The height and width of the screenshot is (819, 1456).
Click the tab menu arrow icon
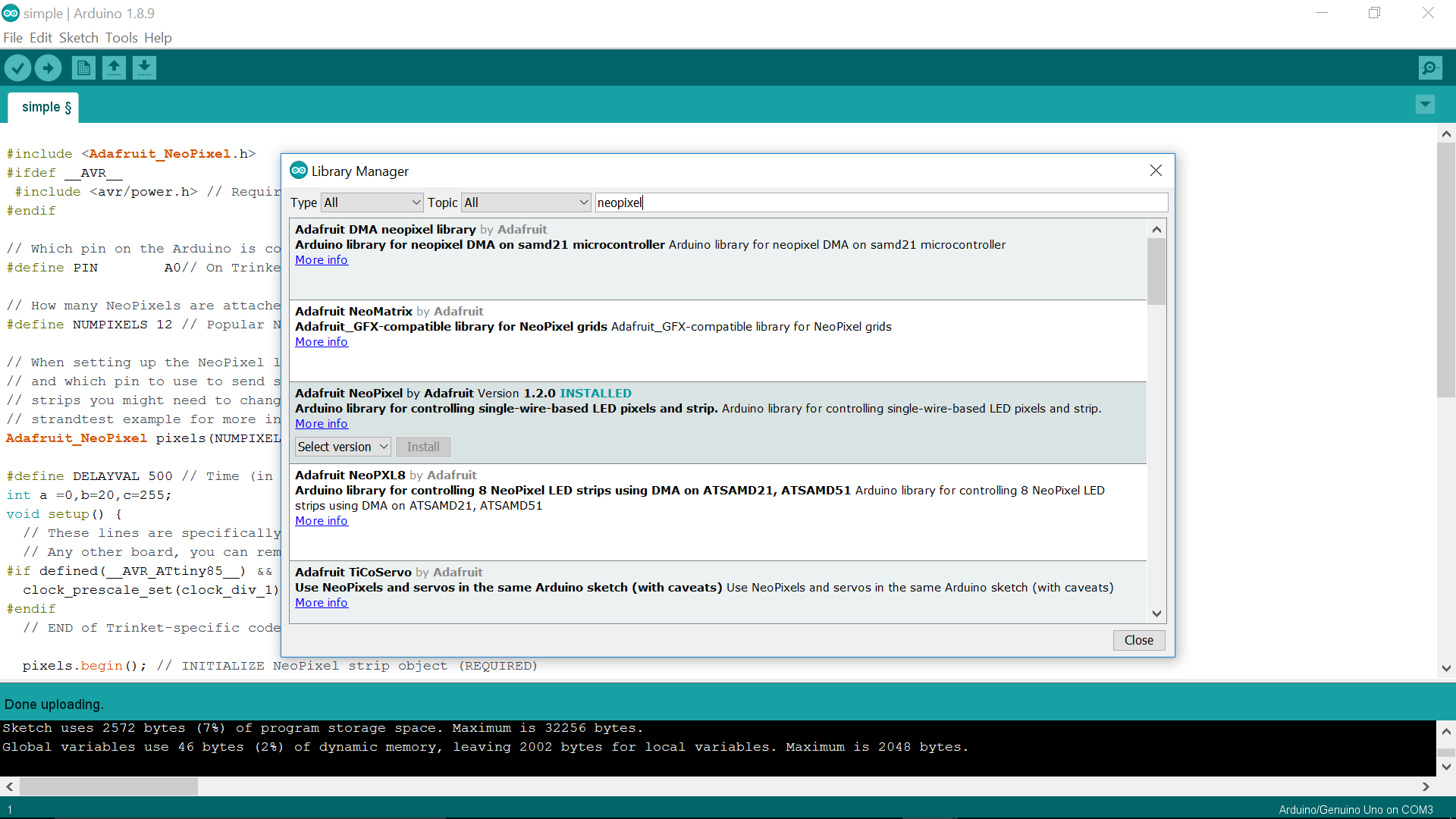pyautogui.click(x=1425, y=105)
